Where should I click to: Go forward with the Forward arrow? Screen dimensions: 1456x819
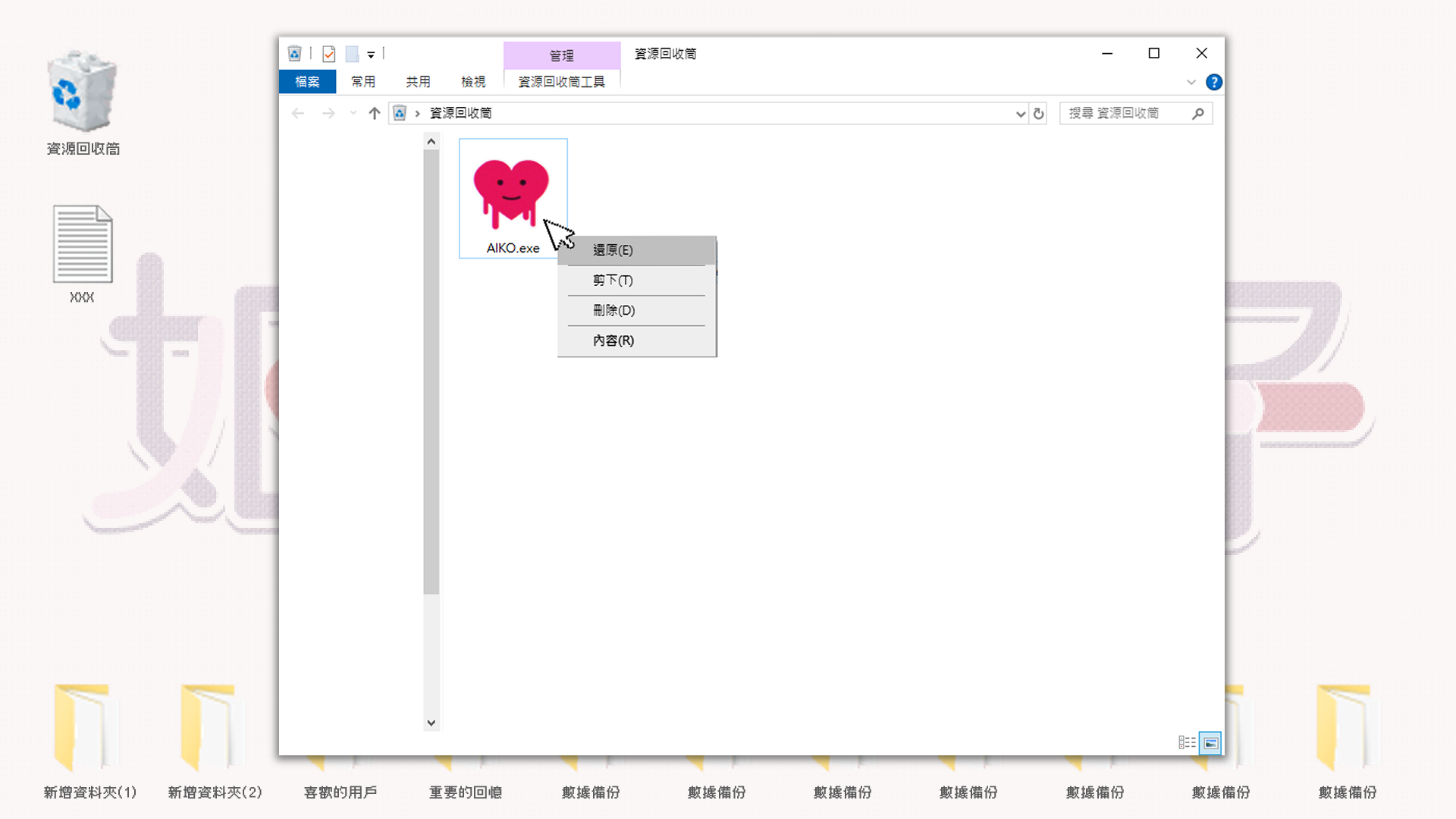point(328,113)
